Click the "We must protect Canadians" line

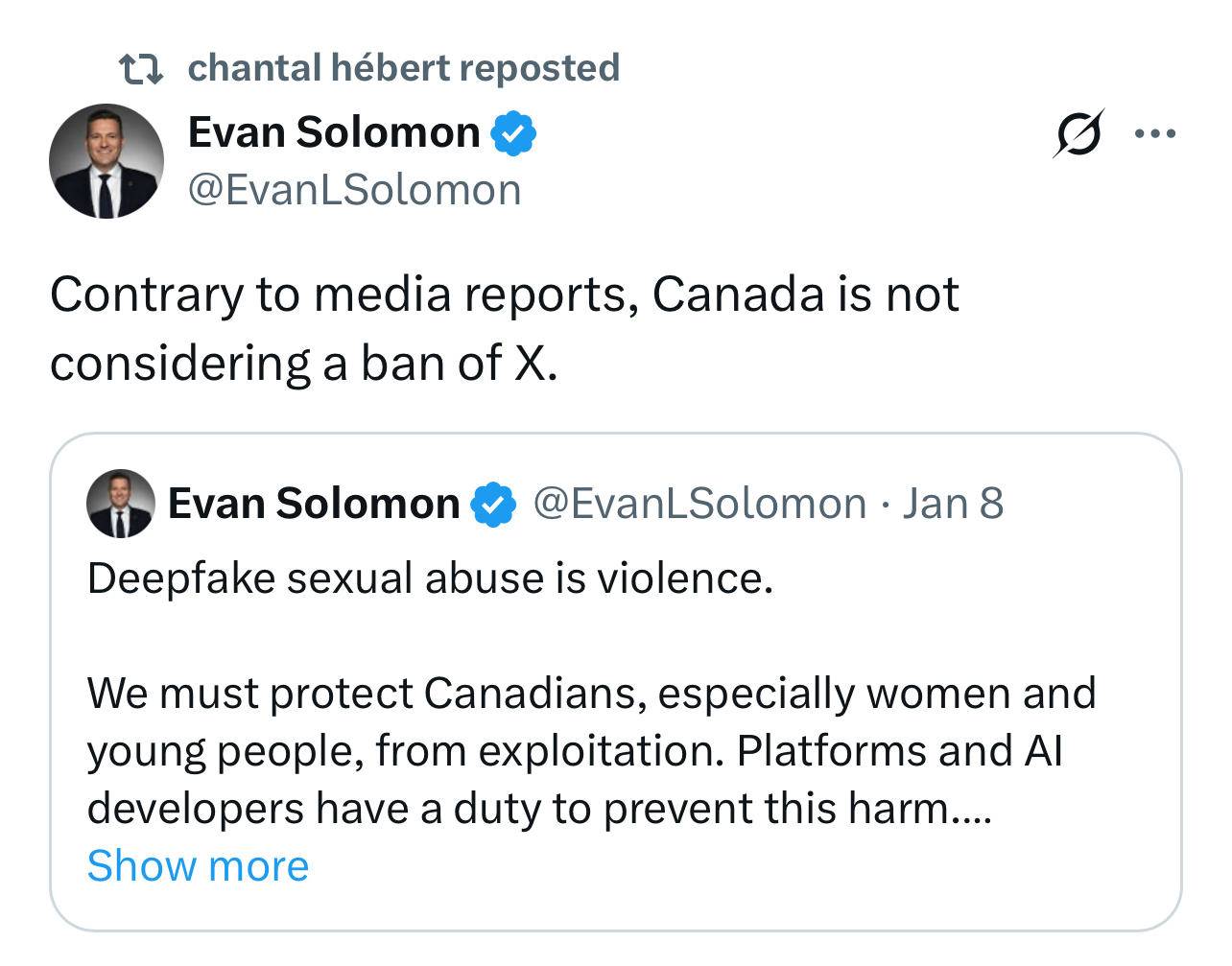[x=591, y=694]
